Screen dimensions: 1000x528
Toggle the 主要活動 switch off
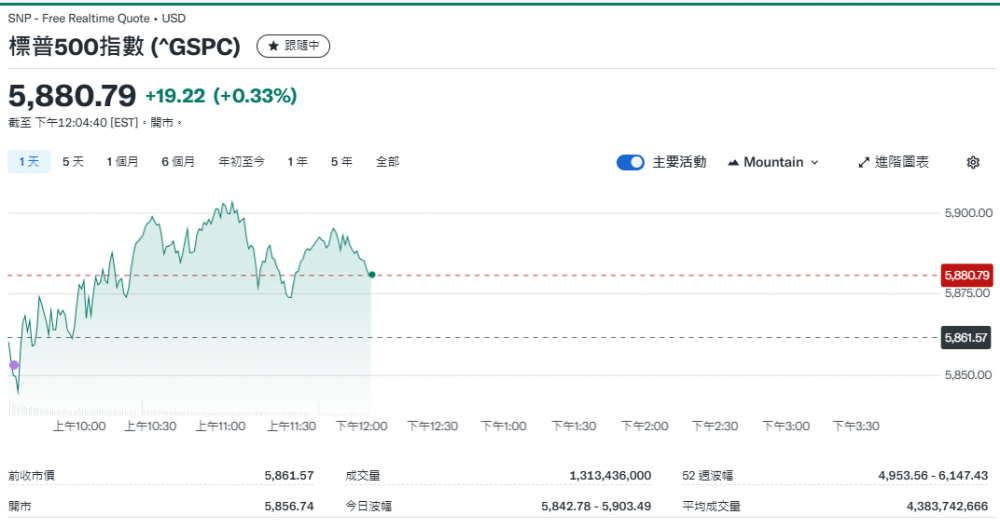click(630, 162)
